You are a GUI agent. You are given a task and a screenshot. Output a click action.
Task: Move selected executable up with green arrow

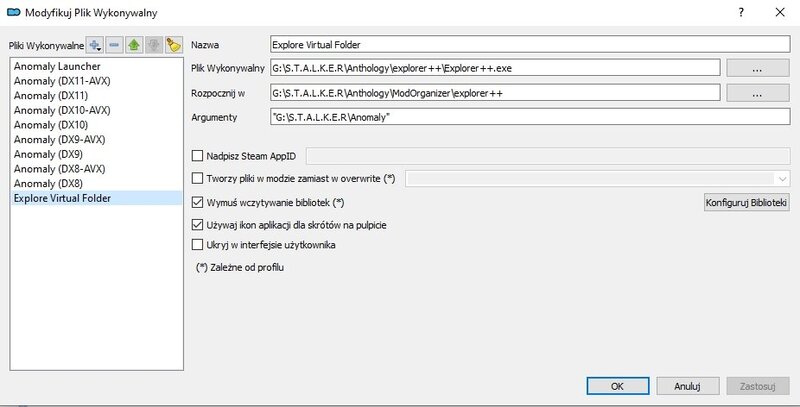click(x=134, y=45)
